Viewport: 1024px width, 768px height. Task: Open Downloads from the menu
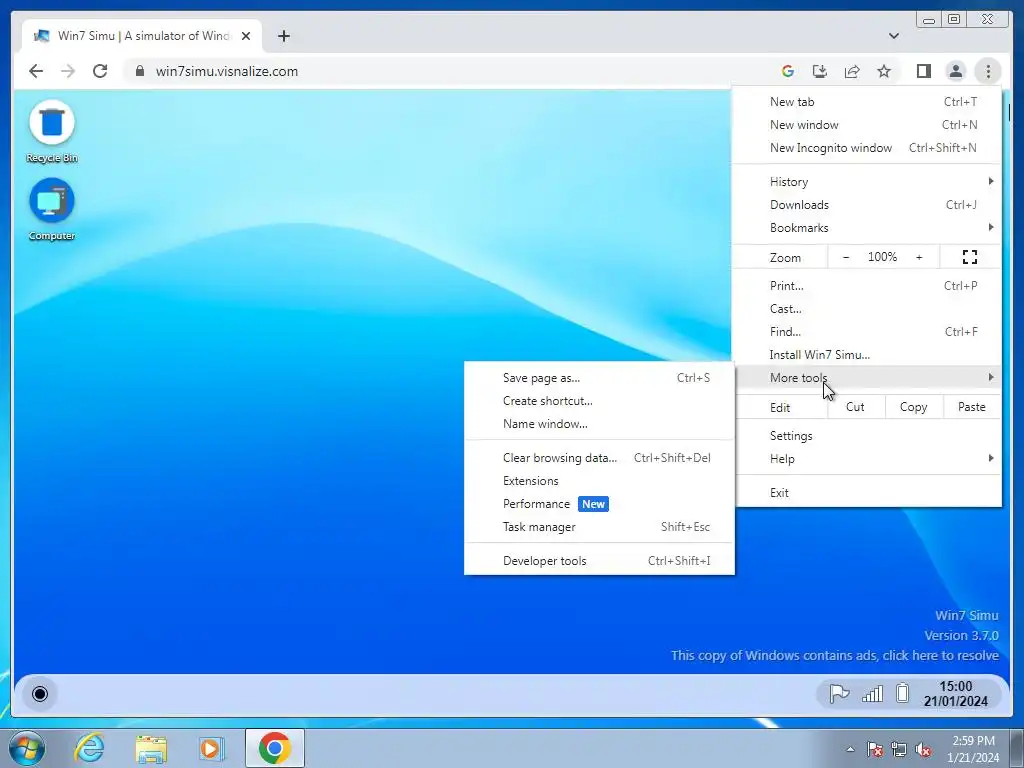coord(866,204)
